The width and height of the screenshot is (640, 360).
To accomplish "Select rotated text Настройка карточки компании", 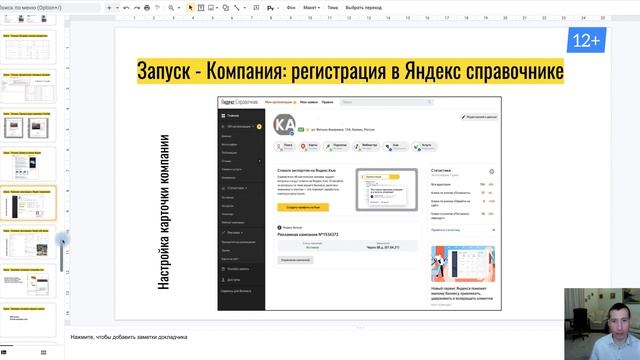I will tap(163, 212).
